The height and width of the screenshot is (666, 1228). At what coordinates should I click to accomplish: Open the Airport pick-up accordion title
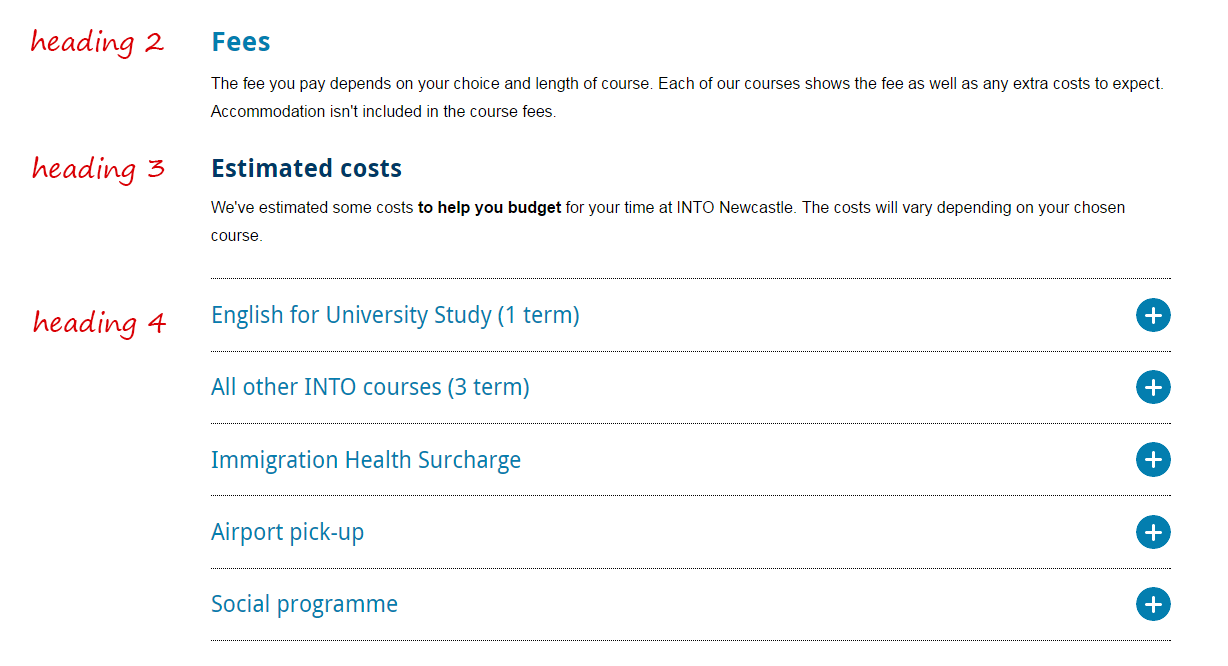point(287,532)
